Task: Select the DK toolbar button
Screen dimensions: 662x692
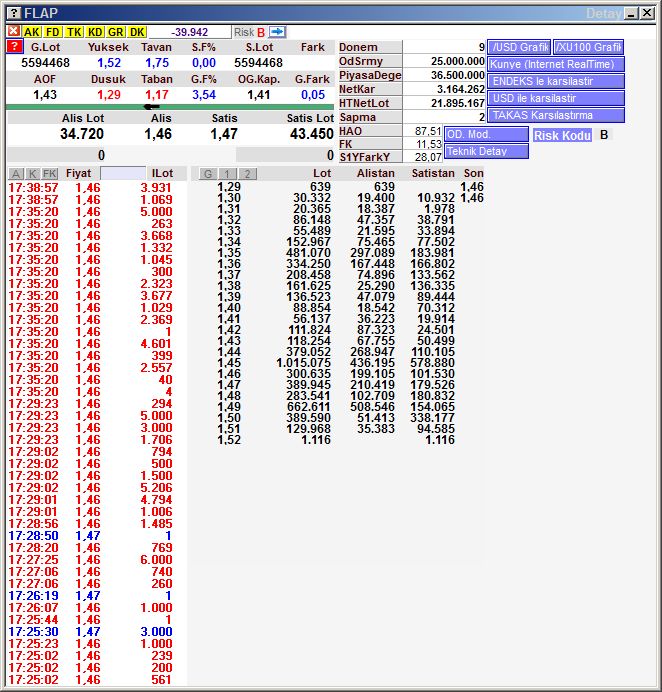Action: 137,32
